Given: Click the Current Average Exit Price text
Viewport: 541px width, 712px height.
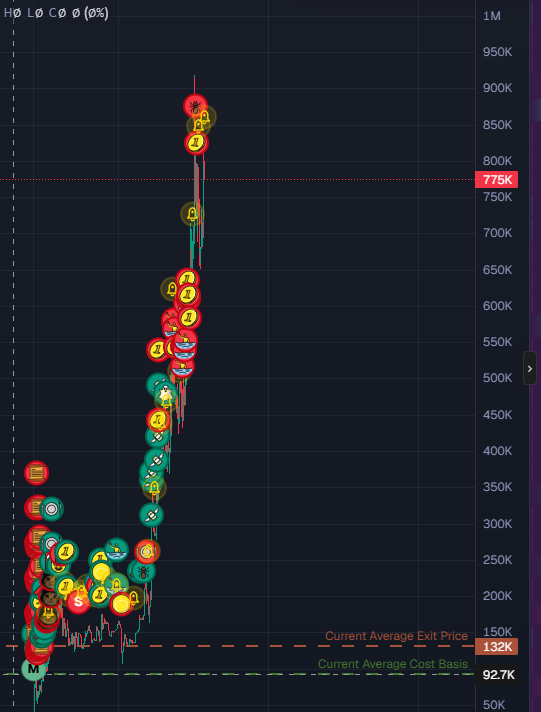Looking at the screenshot, I should 396,636.
